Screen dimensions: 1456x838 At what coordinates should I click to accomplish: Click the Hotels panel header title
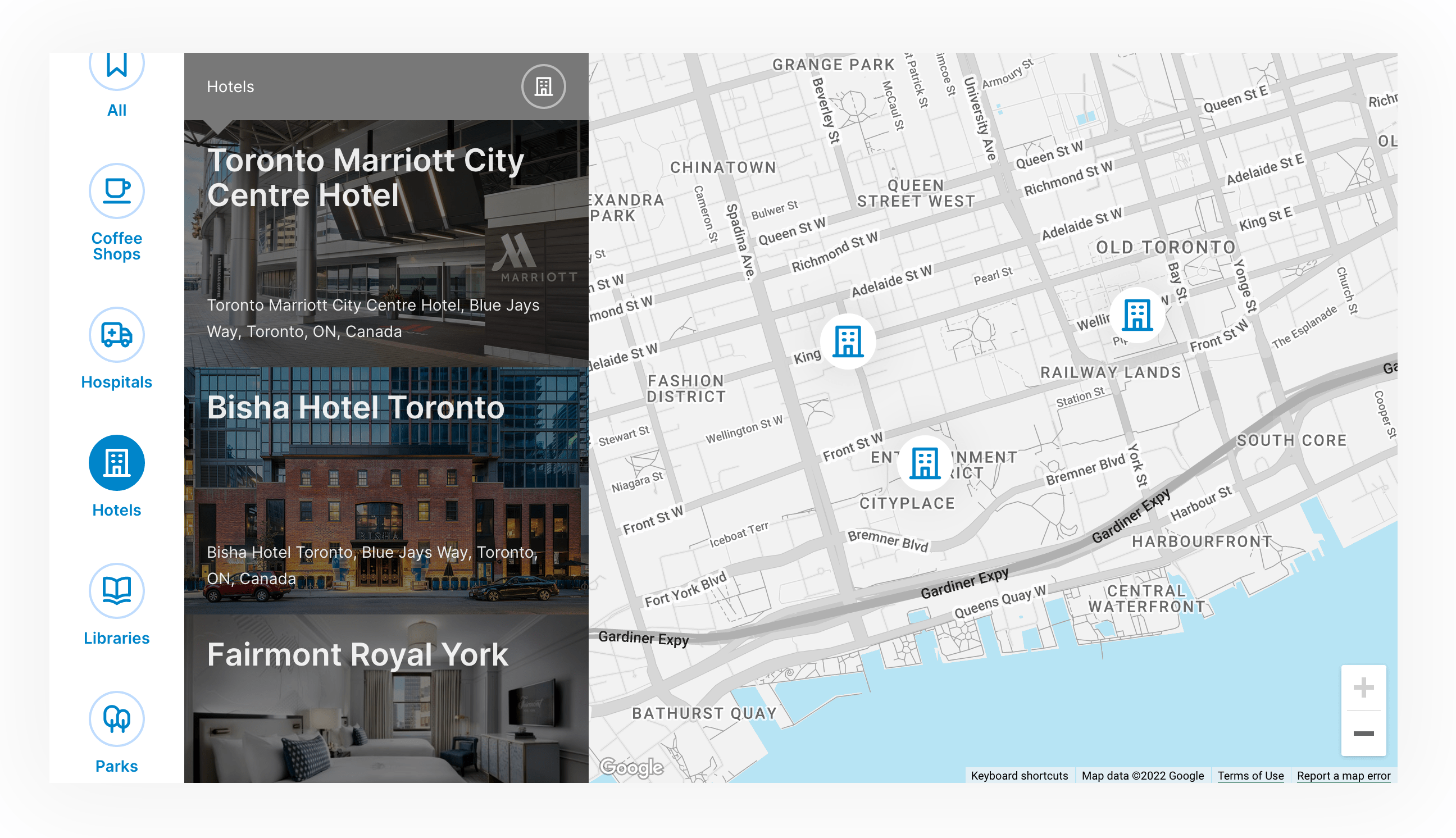230,86
